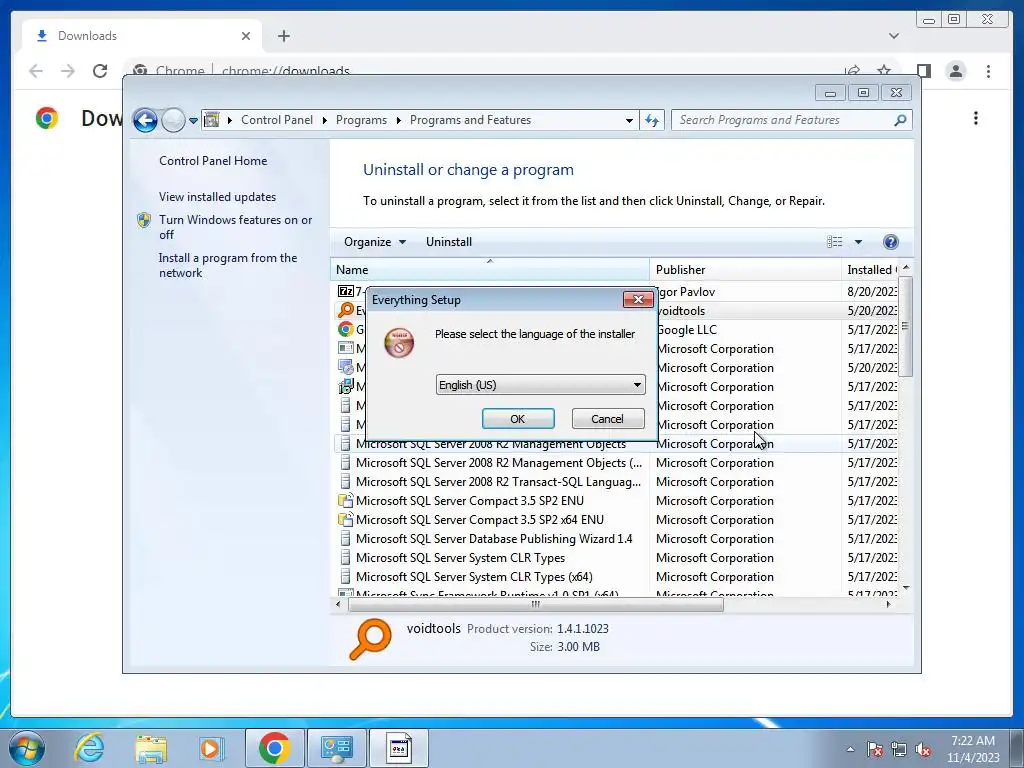Open the Programs and Features help icon
The width and height of the screenshot is (1024, 768).
(890, 242)
